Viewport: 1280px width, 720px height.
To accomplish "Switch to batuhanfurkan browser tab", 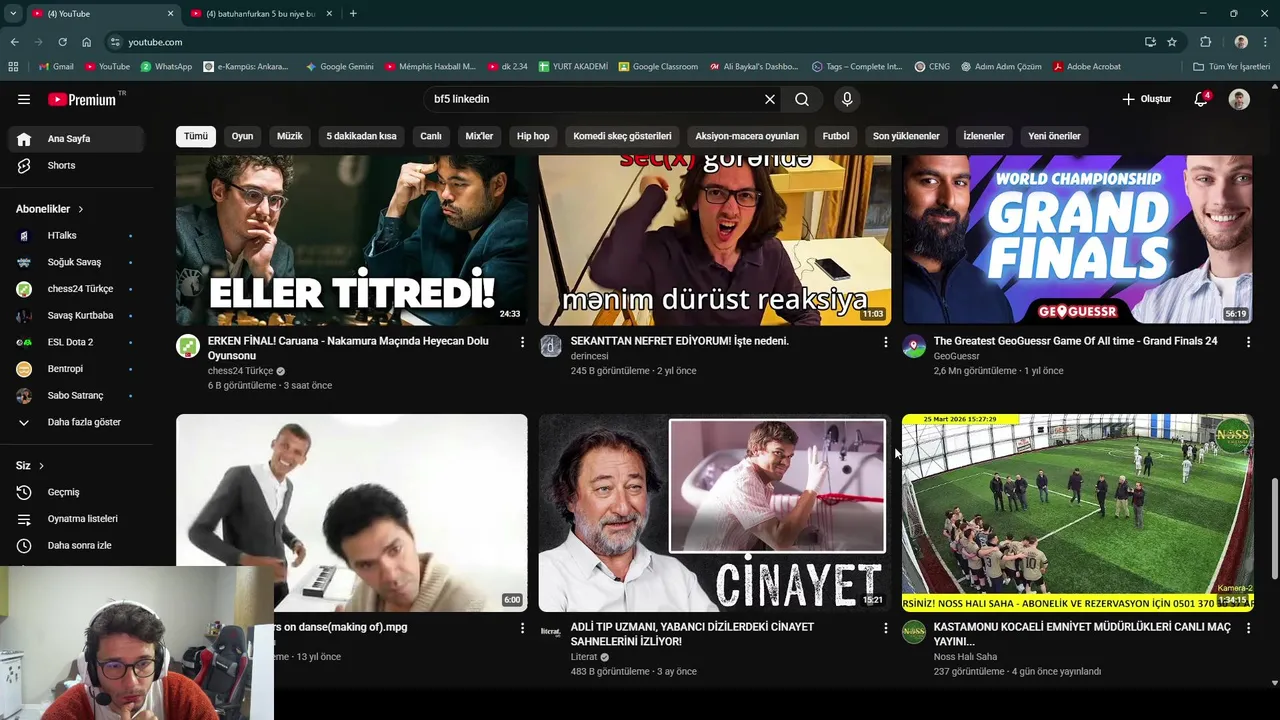I will (x=261, y=14).
